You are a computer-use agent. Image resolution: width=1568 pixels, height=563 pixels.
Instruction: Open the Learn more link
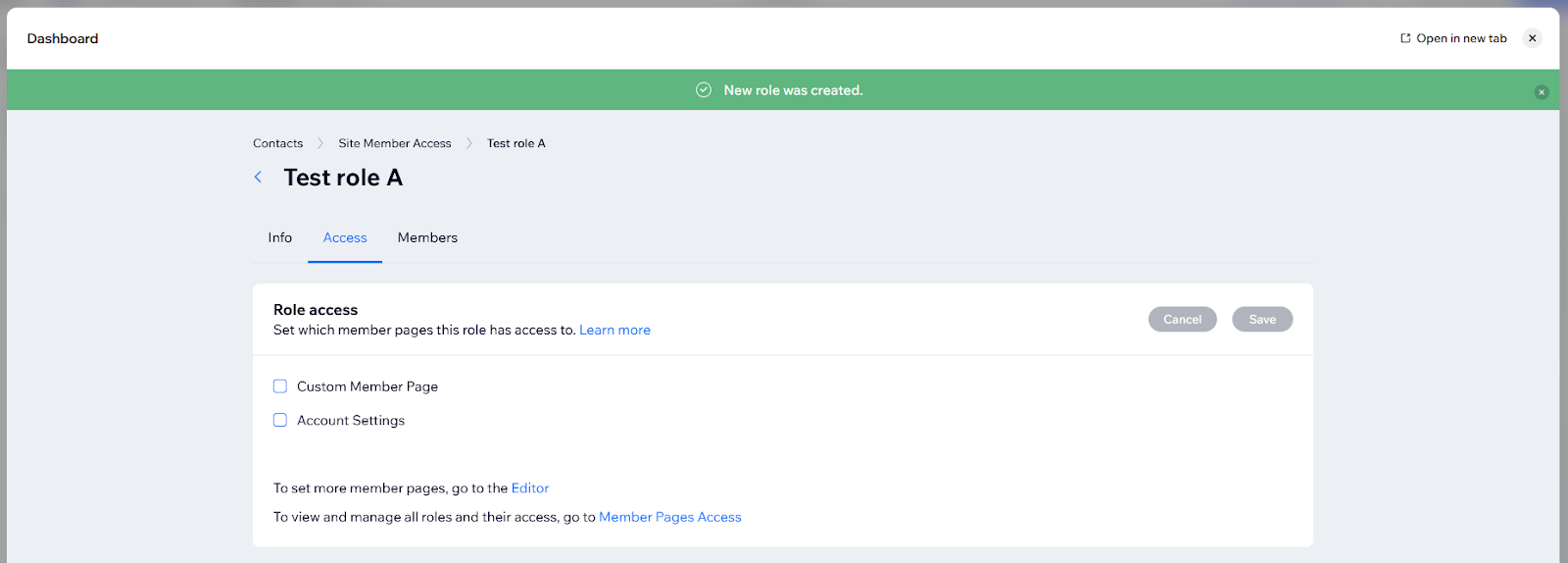(614, 331)
